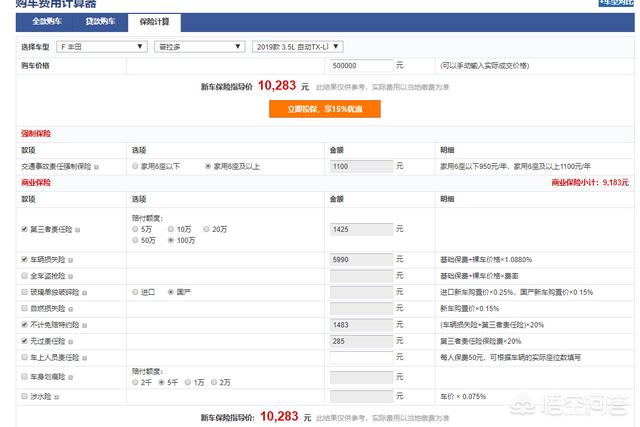Viewport: 640px width, 427px height.
Task: Focus the 购车价格 input showing 500000
Action: pos(361,66)
